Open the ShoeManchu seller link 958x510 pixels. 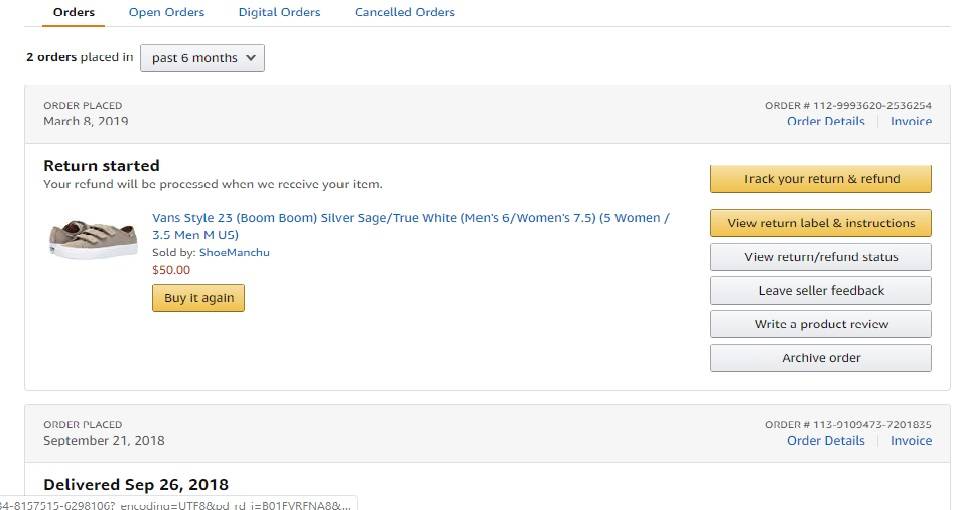(234, 252)
